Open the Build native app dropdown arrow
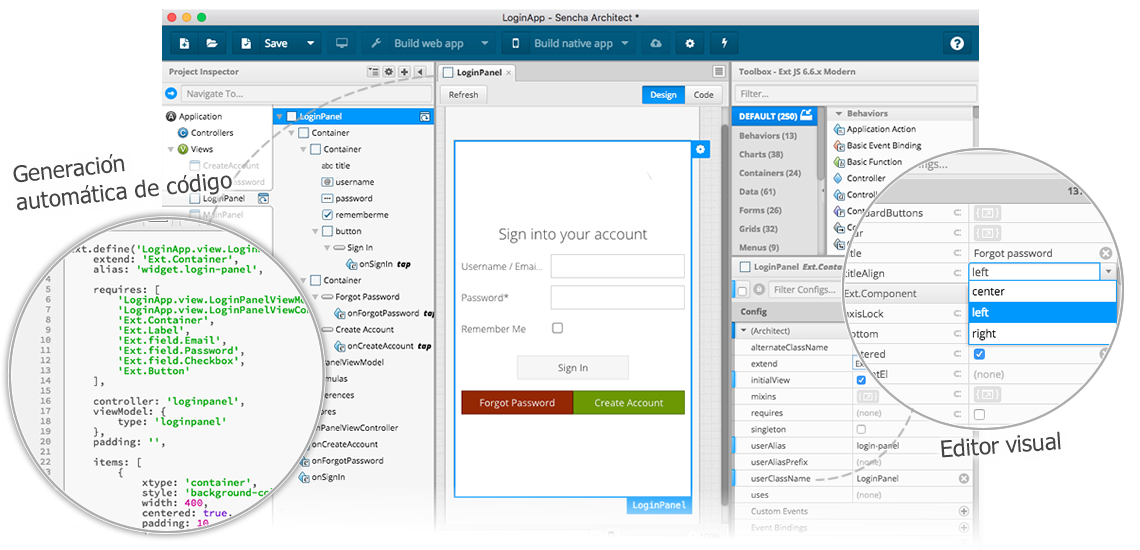The image size is (1140, 550). [625, 44]
